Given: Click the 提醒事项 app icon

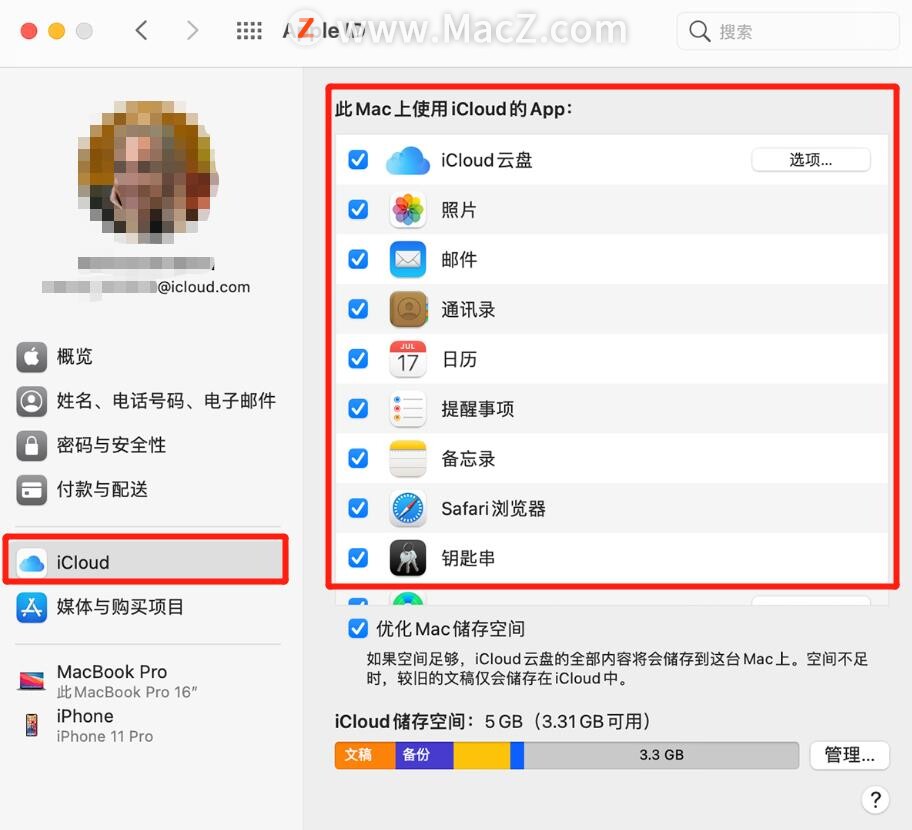Looking at the screenshot, I should click(x=407, y=408).
